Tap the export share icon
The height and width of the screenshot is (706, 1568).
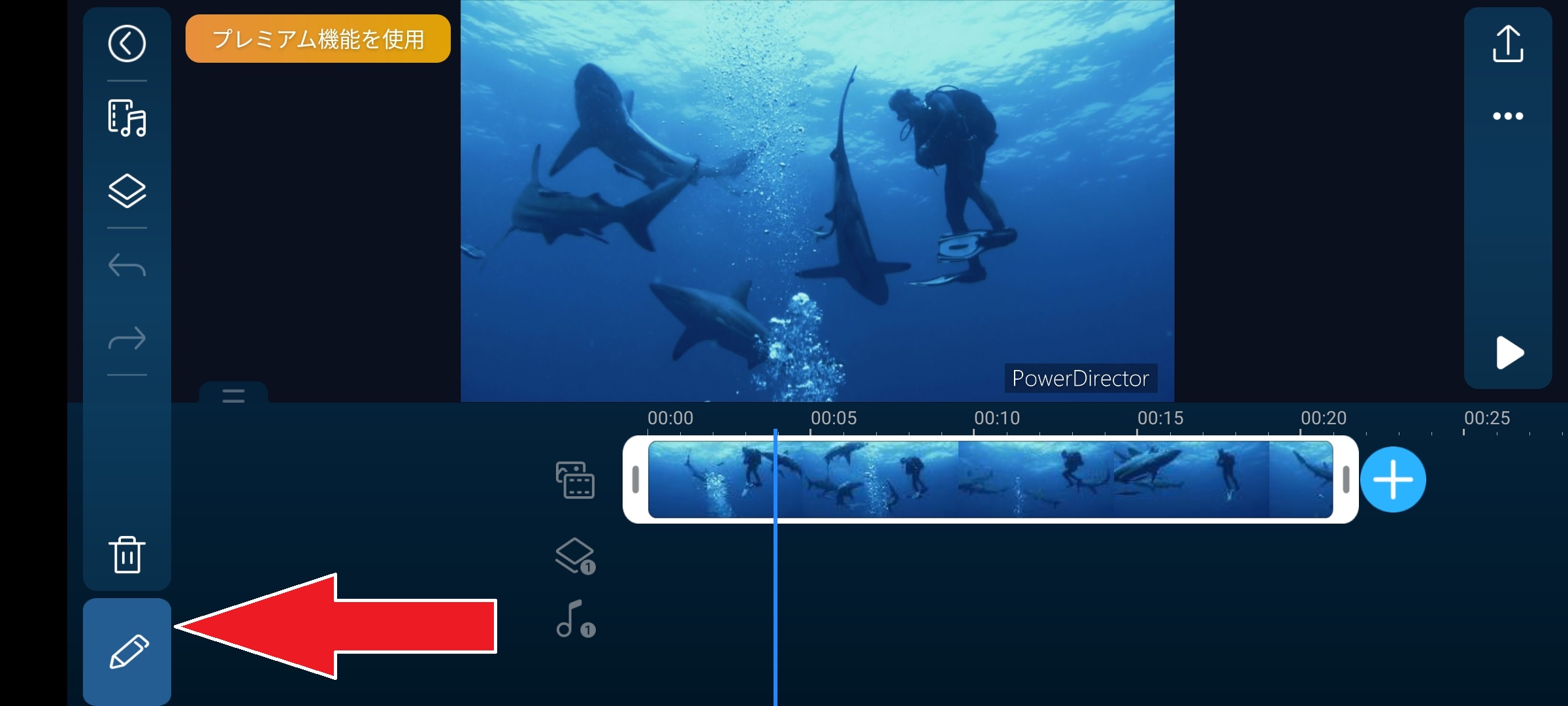coord(1508,44)
